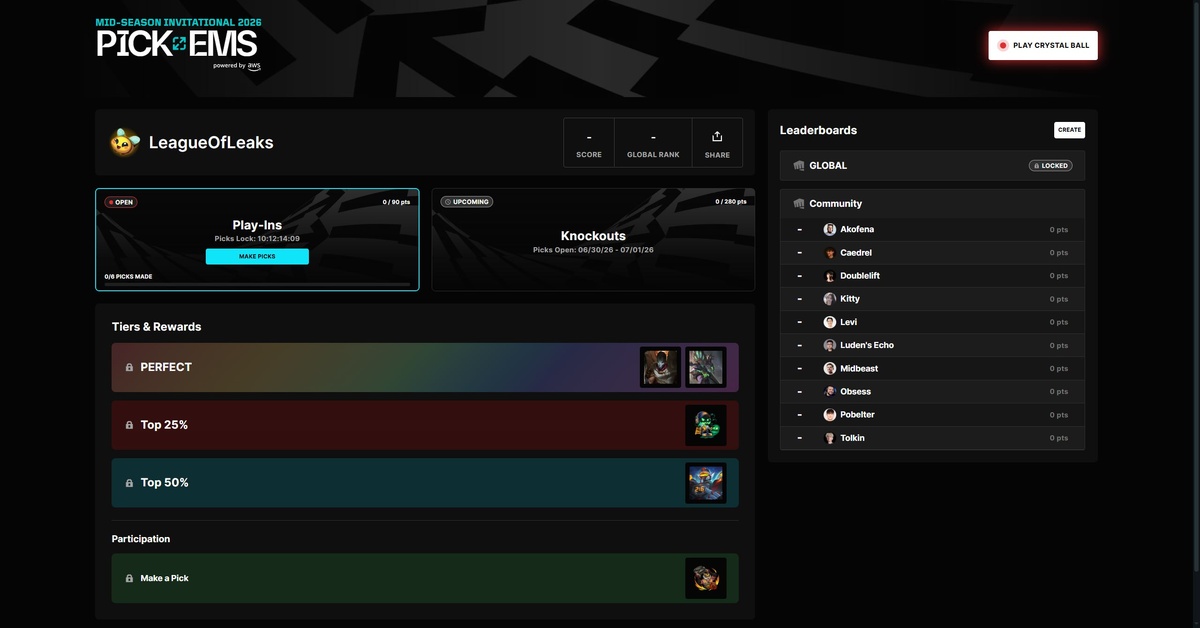This screenshot has width=1200, height=628.
Task: Click the share upload icon
Action: (x=717, y=136)
